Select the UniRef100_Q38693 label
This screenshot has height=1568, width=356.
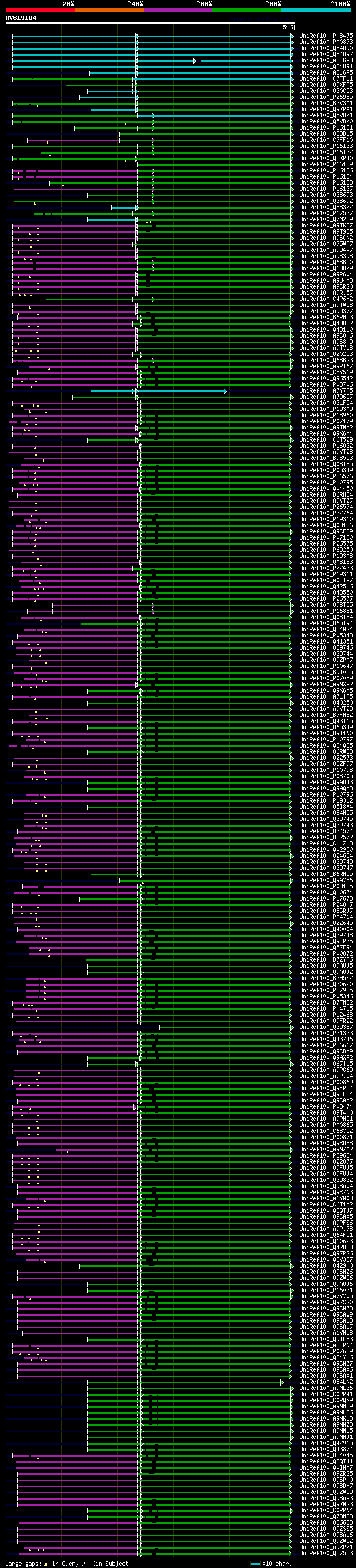pos(325,195)
